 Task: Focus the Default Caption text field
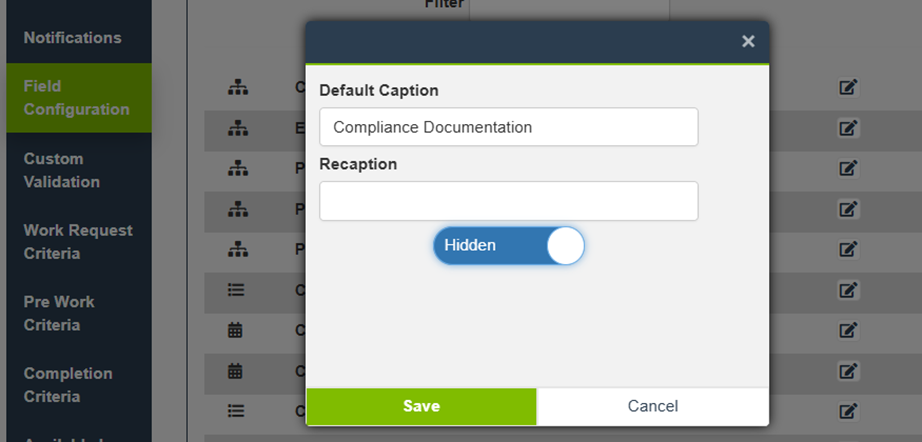(508, 127)
